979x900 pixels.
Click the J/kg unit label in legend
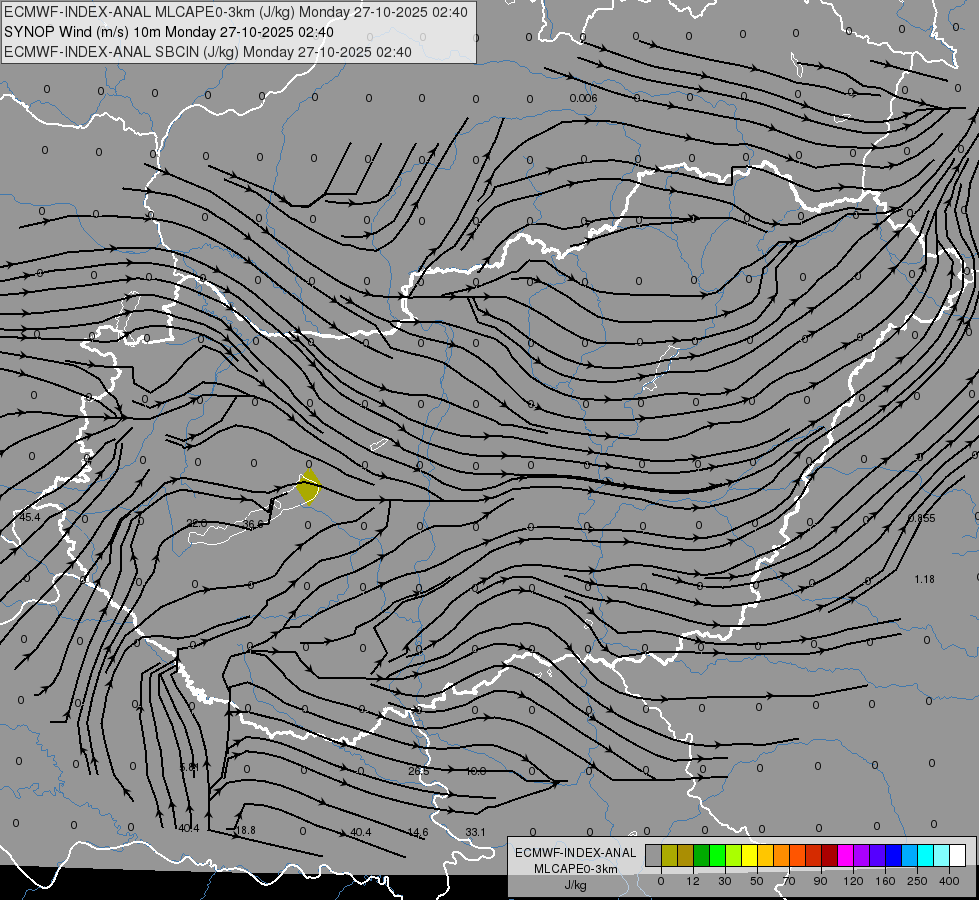576,885
